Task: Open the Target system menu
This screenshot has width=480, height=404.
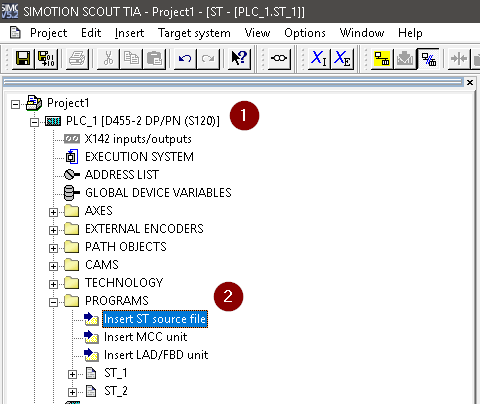Action: [194, 33]
